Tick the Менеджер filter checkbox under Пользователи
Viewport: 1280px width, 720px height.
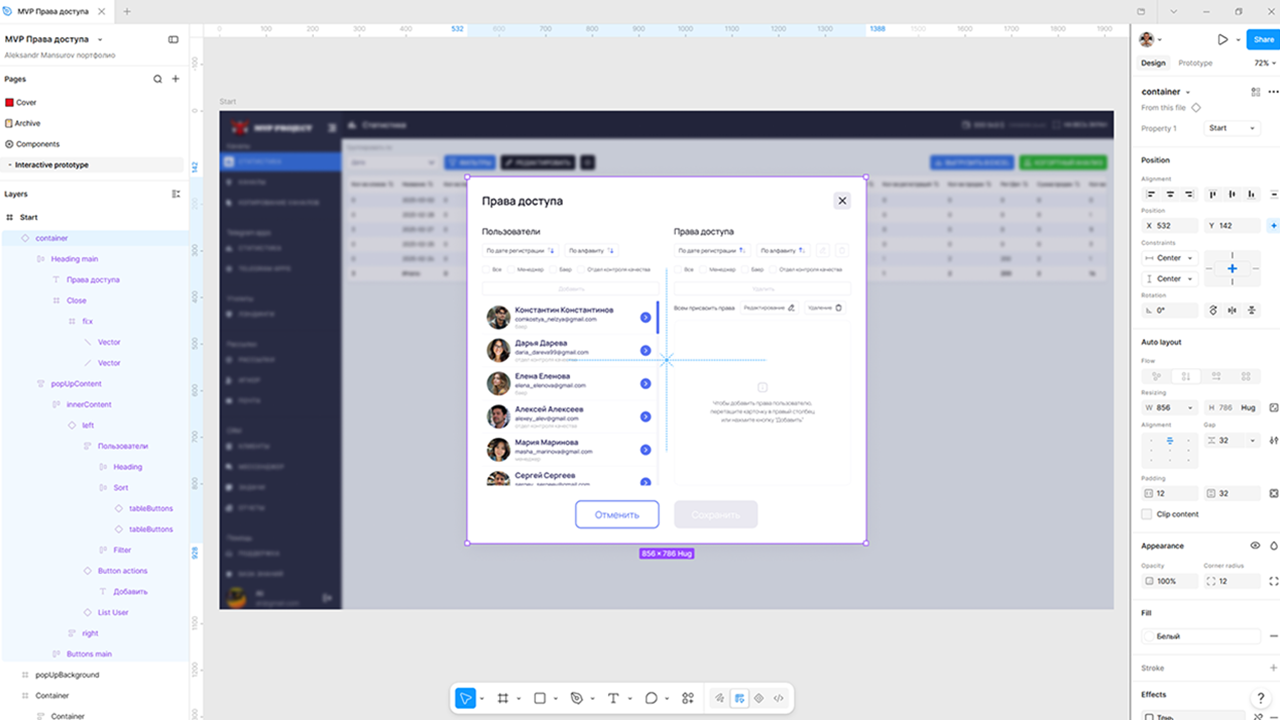click(513, 270)
